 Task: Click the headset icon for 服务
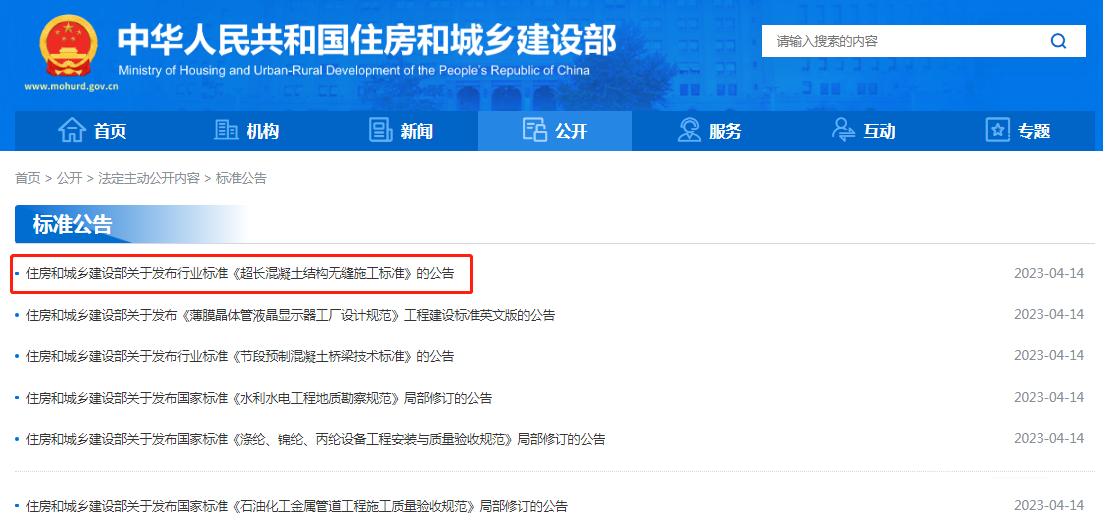[689, 131]
